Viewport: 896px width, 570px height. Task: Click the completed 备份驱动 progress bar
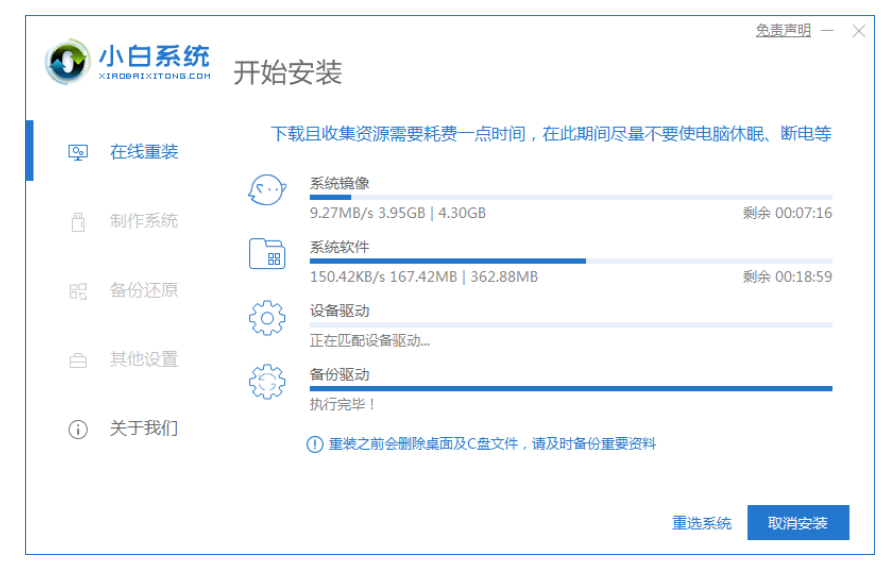point(570,388)
